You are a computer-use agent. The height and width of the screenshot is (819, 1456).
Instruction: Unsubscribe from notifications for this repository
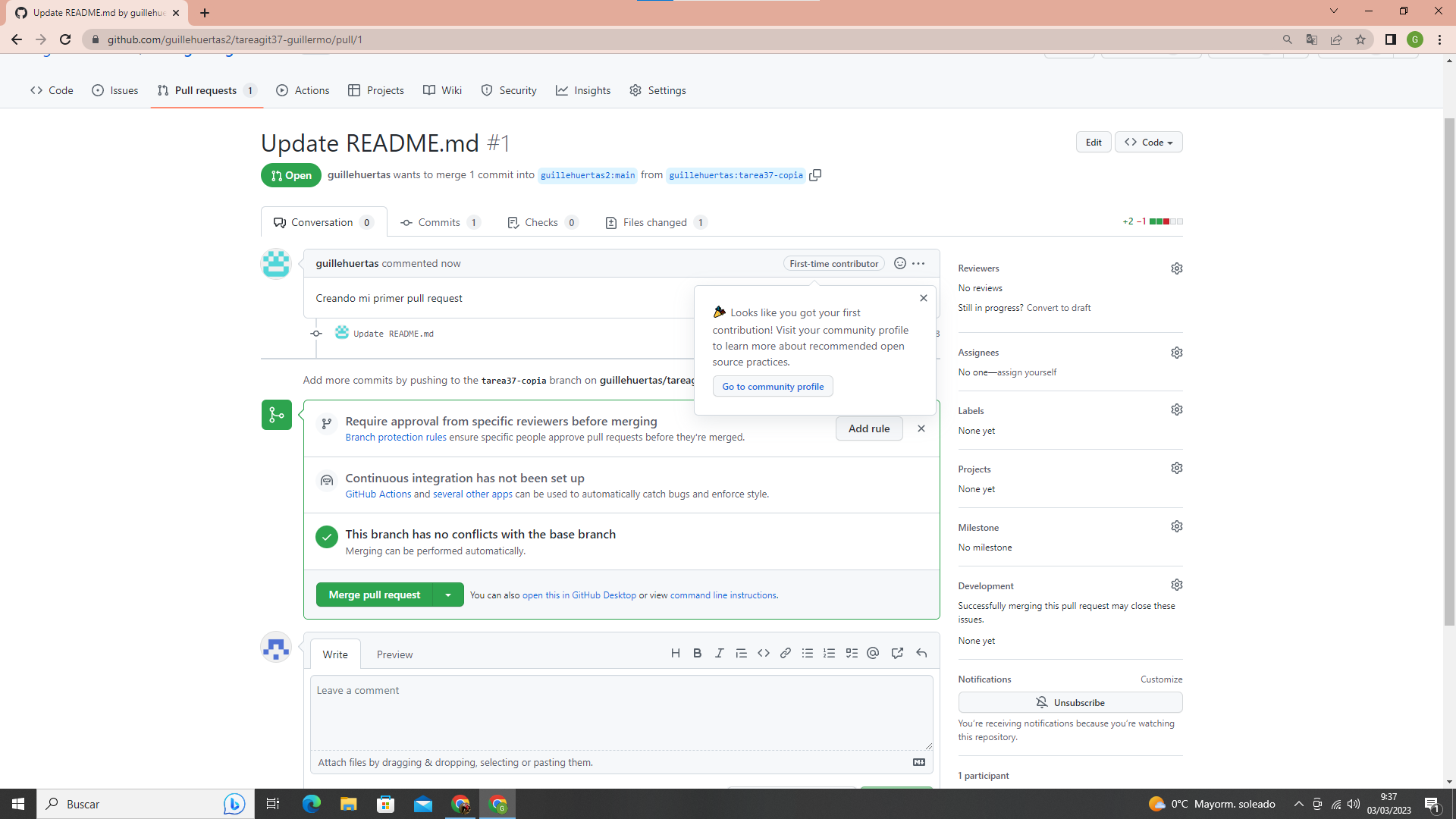1070,702
